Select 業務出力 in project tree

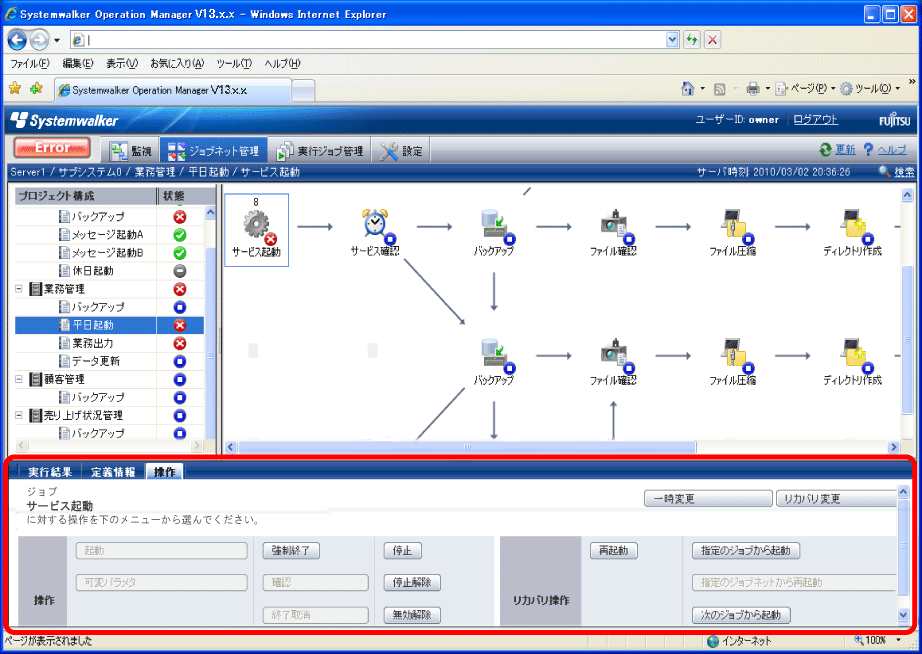93,343
